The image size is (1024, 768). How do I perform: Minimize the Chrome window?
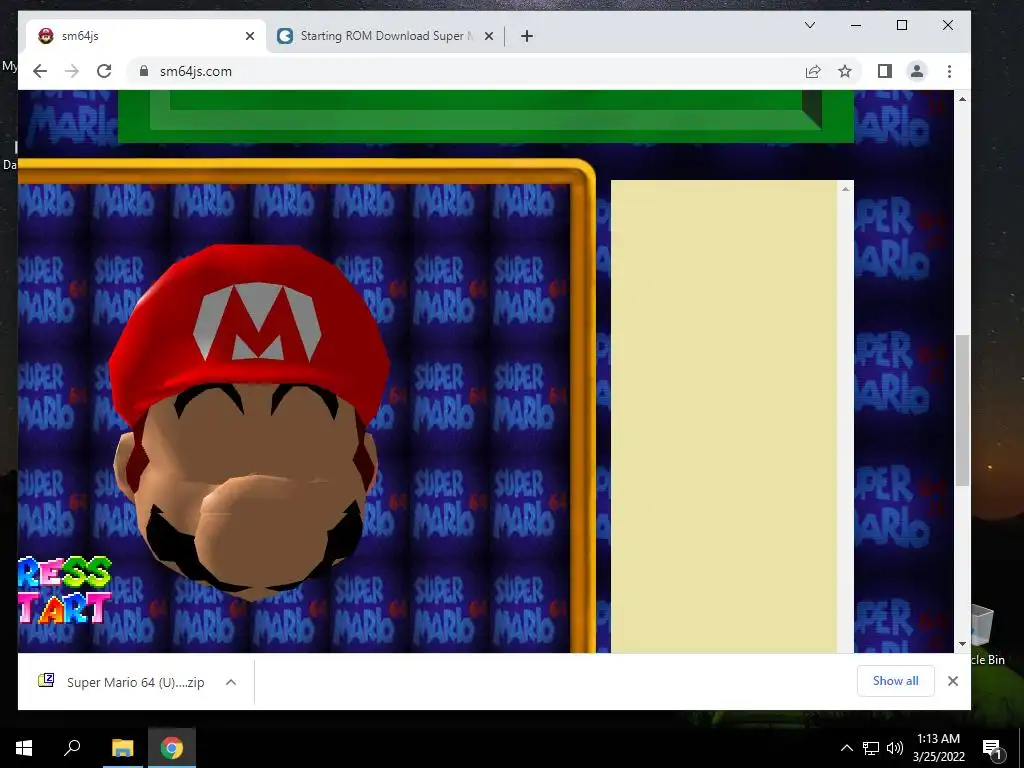856,25
